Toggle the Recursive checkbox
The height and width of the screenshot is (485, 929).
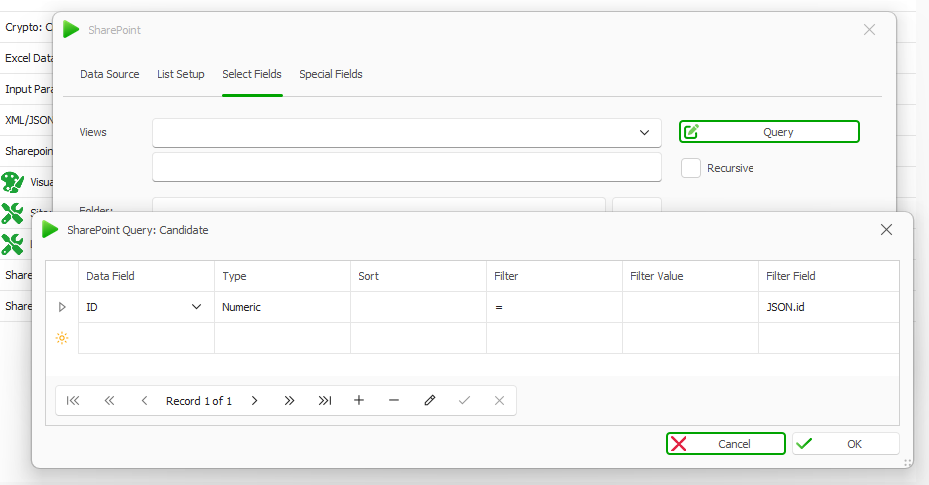point(691,168)
